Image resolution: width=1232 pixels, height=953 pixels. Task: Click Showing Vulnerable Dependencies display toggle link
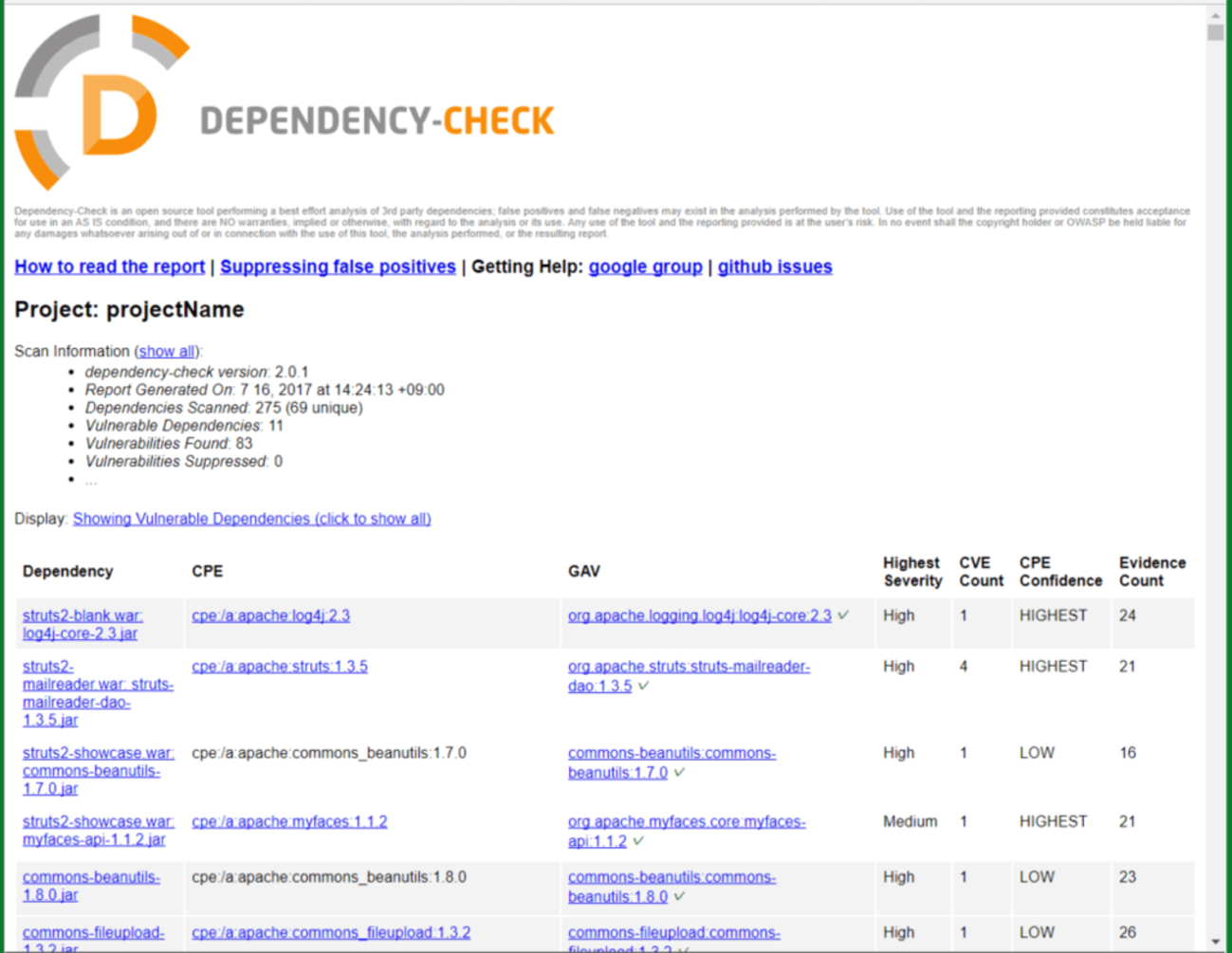(x=252, y=519)
